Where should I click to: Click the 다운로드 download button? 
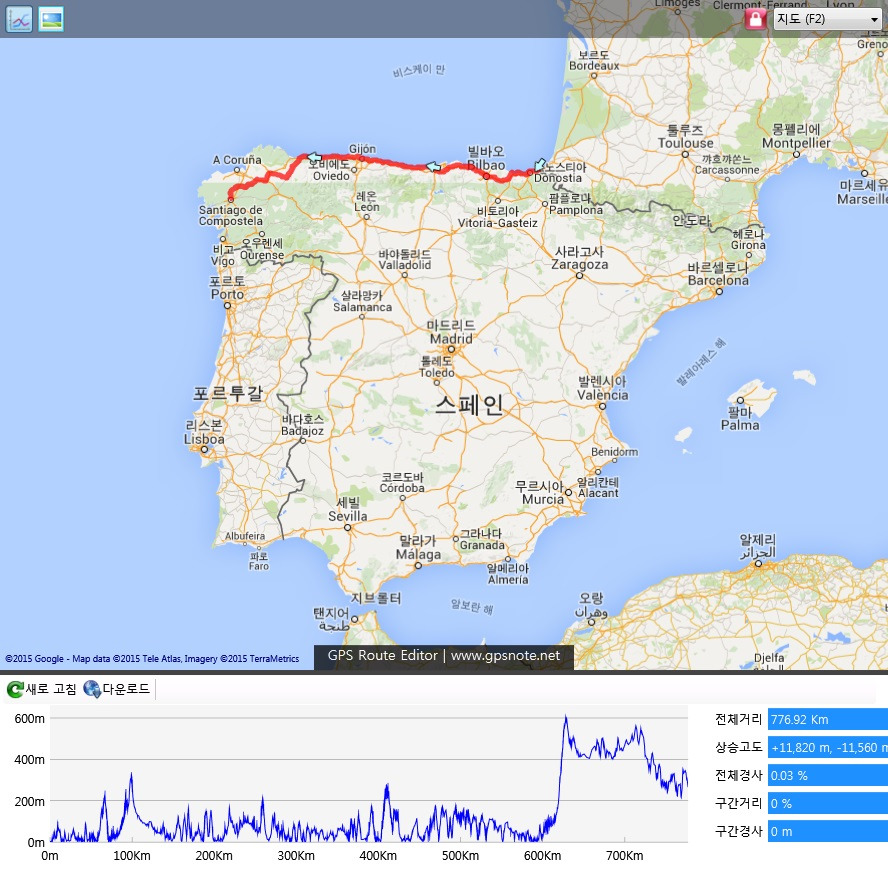(117, 689)
